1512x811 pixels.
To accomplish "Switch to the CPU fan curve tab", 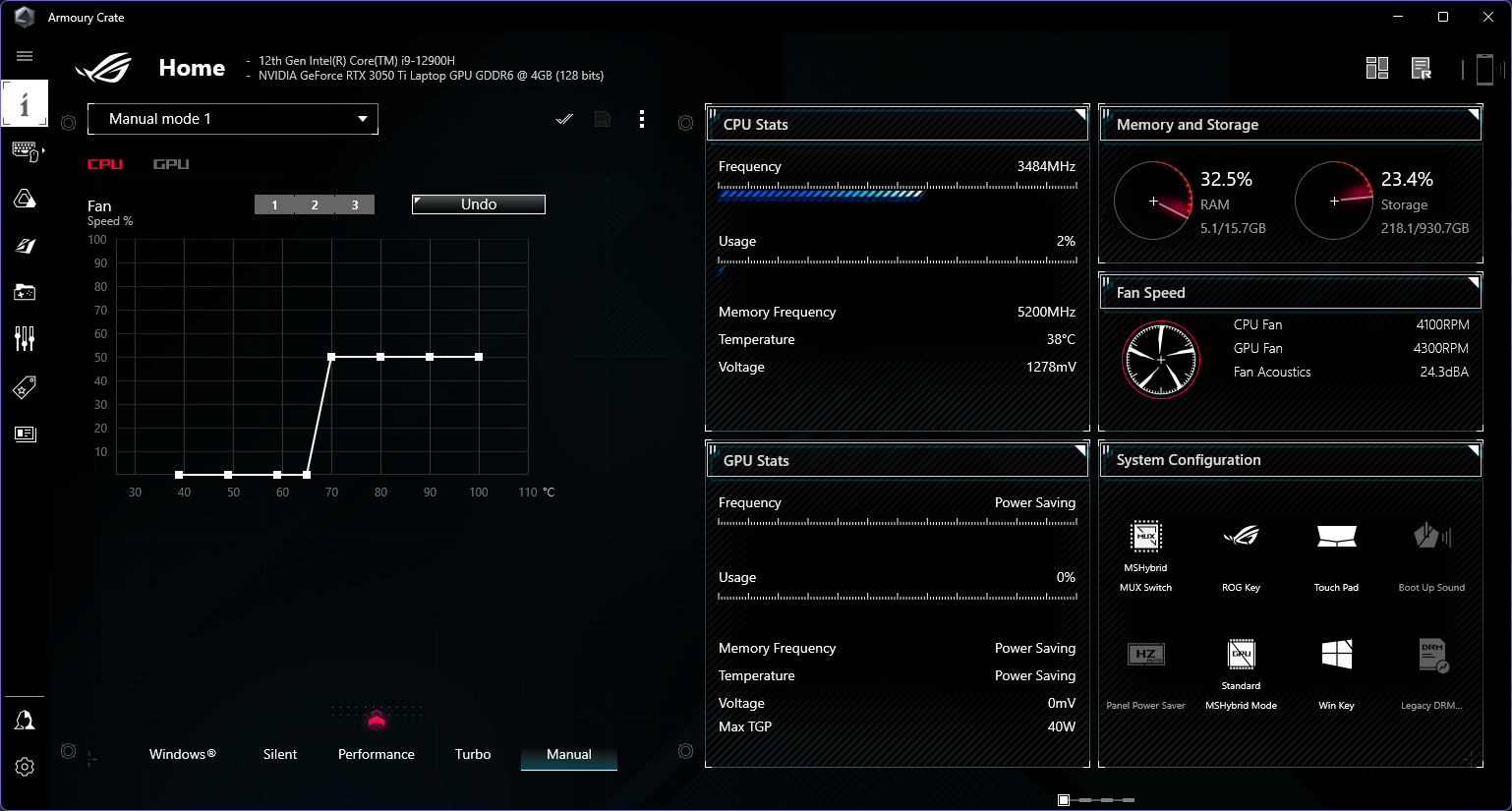I will [x=105, y=164].
